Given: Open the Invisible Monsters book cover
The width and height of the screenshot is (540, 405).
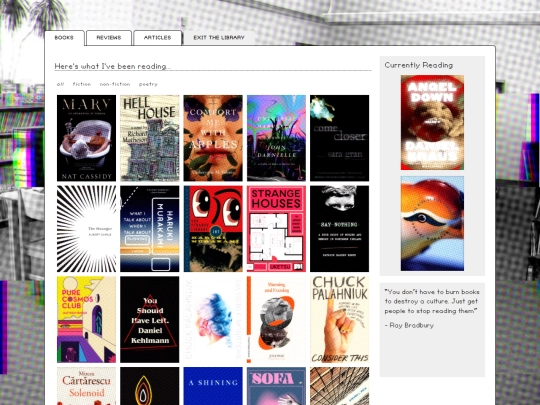Looking at the screenshot, I should click(213, 320).
